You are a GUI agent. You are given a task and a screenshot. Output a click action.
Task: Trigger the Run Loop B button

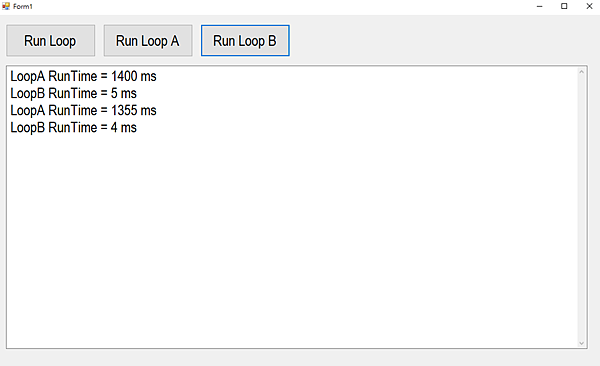[245, 41]
